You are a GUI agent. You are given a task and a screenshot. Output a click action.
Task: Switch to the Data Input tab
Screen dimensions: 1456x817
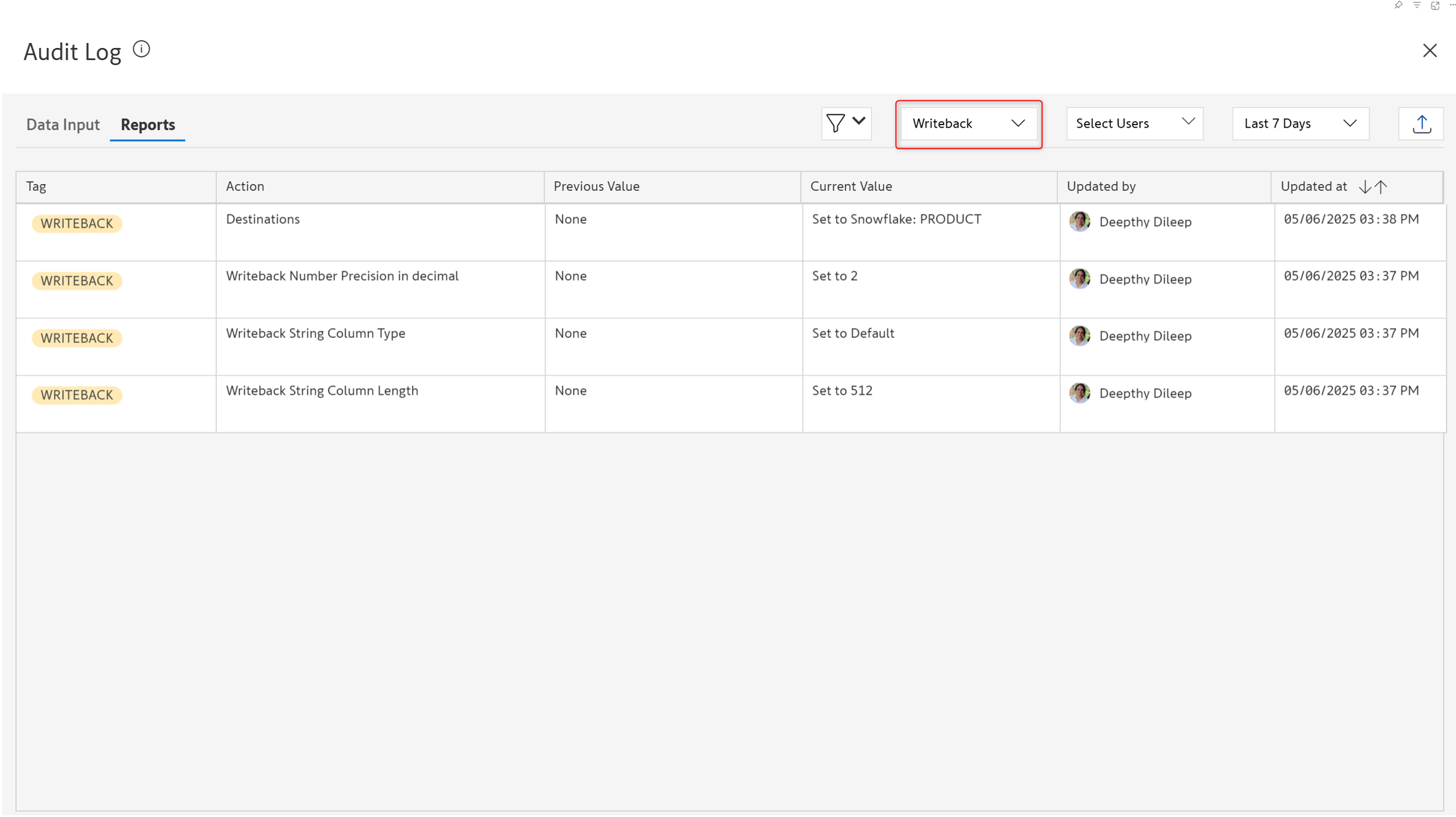[x=63, y=124]
